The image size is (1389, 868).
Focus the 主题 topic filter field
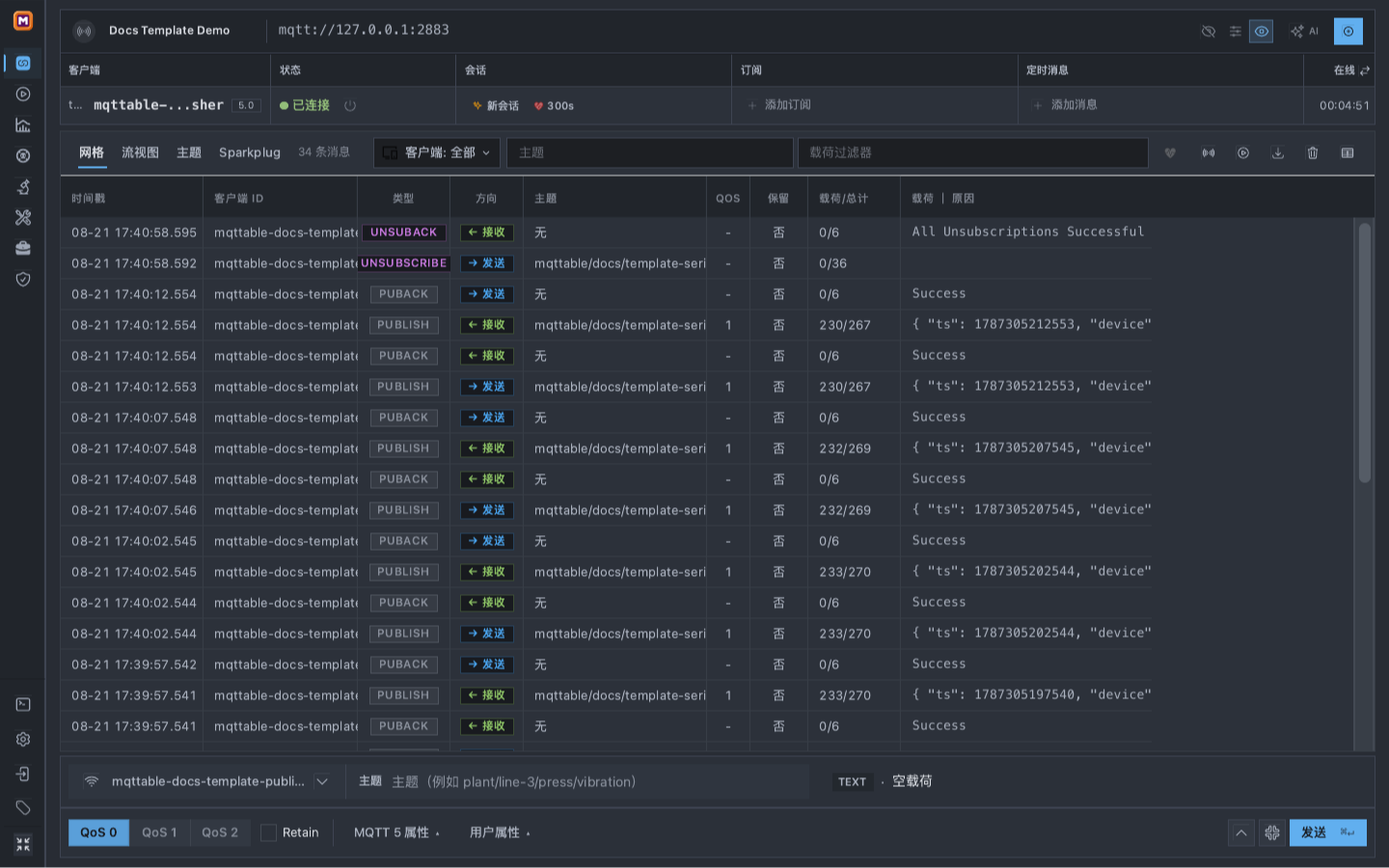[x=649, y=152]
